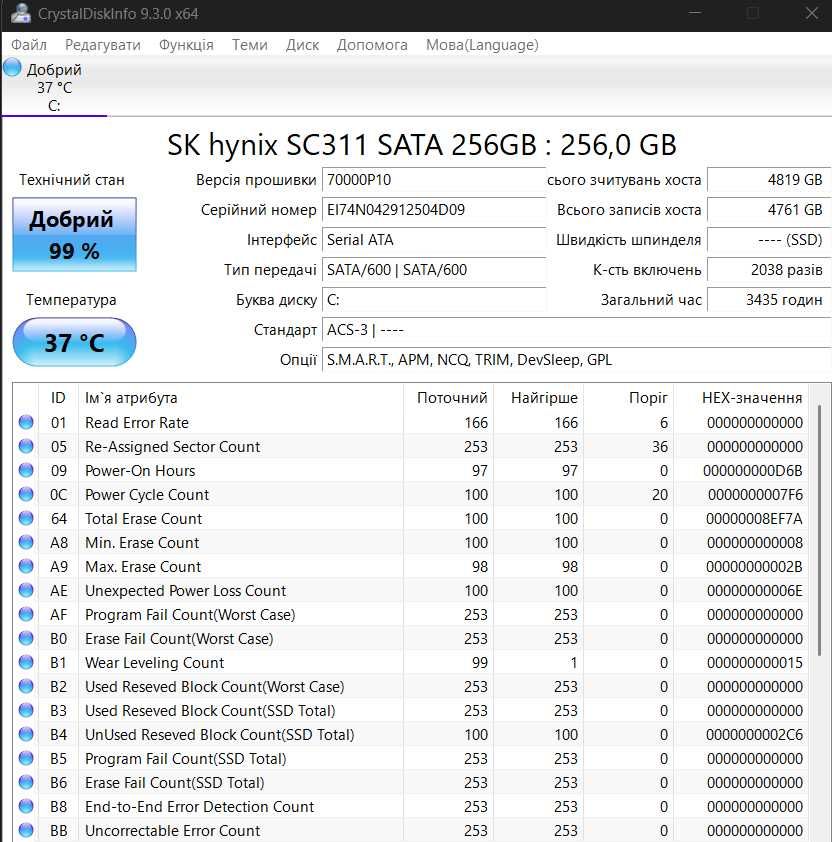The height and width of the screenshot is (842, 832).
Task: Click the 37 °C temperature button
Action: pyautogui.click(x=74, y=342)
